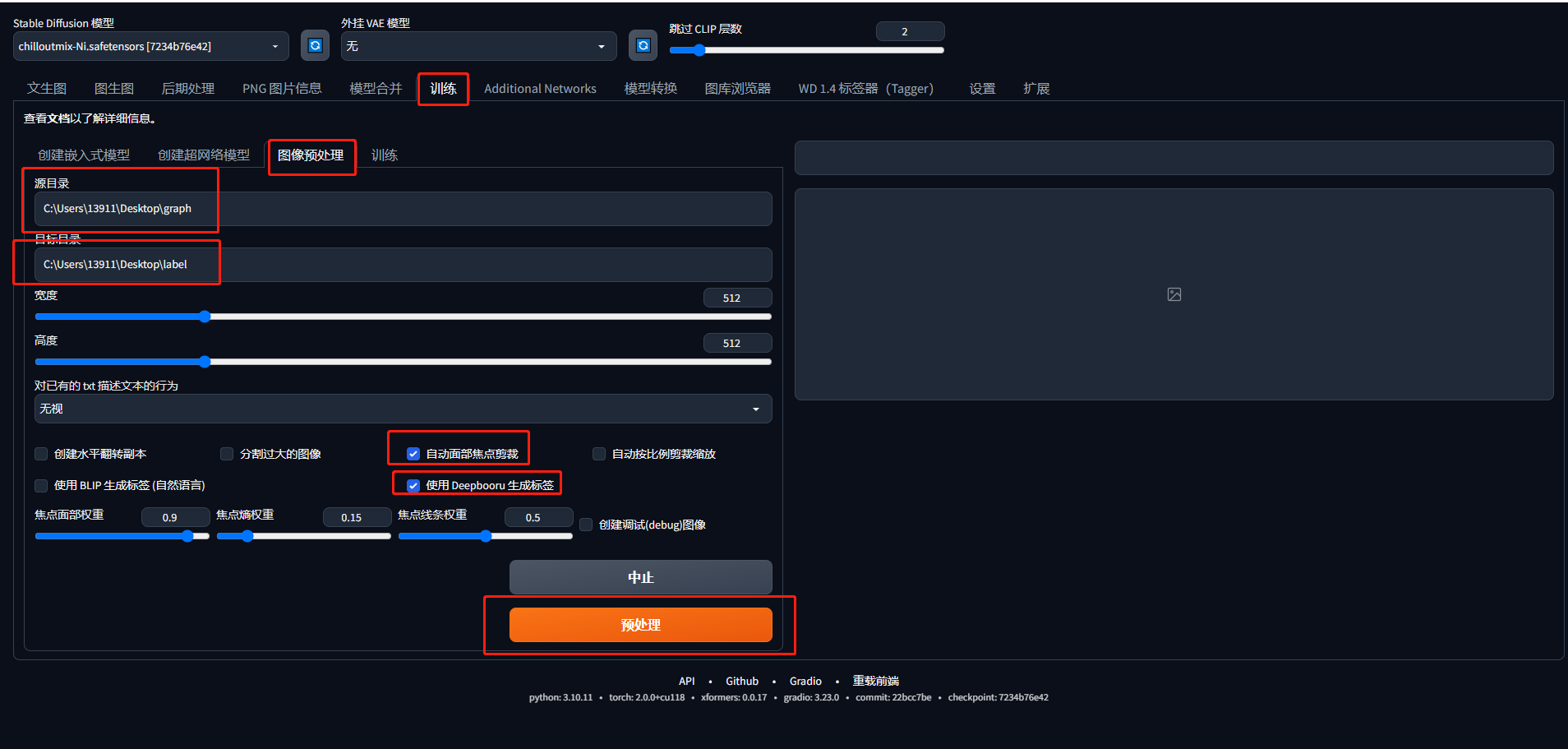Enable 创建调试(debug)图像 checkbox
Image resolution: width=1568 pixels, height=749 pixels.
[x=586, y=525]
